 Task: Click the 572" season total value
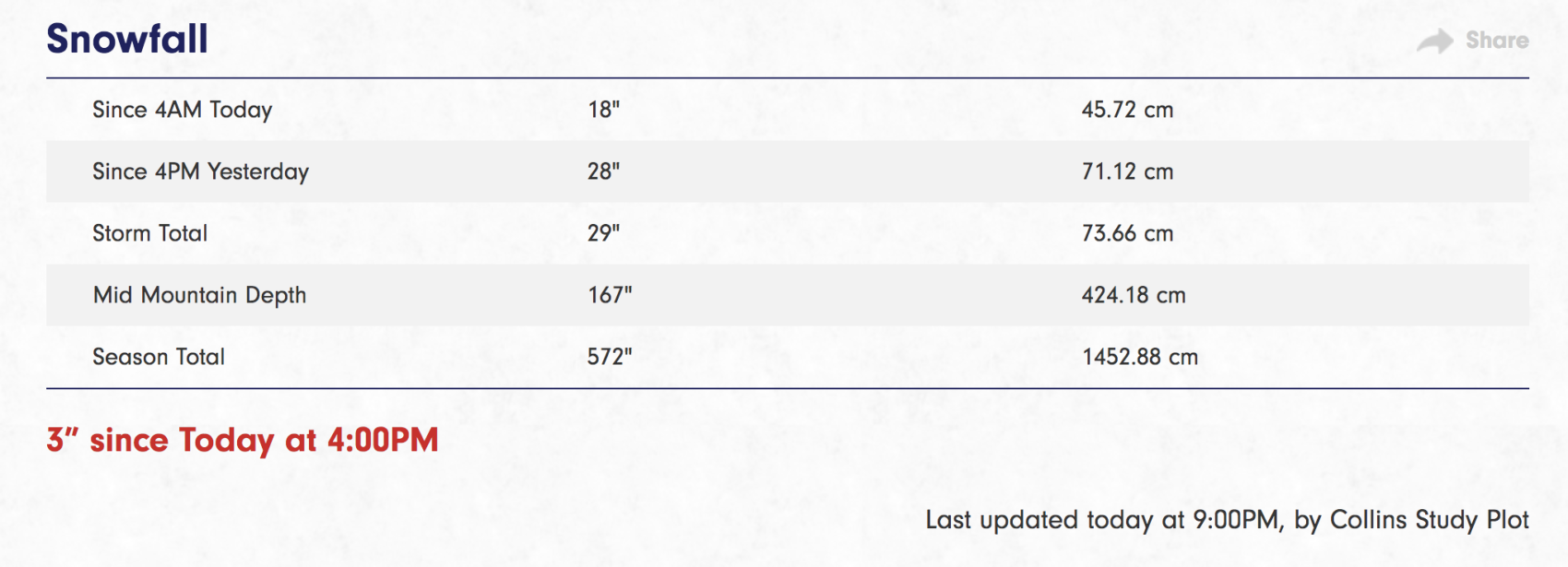coord(611,357)
